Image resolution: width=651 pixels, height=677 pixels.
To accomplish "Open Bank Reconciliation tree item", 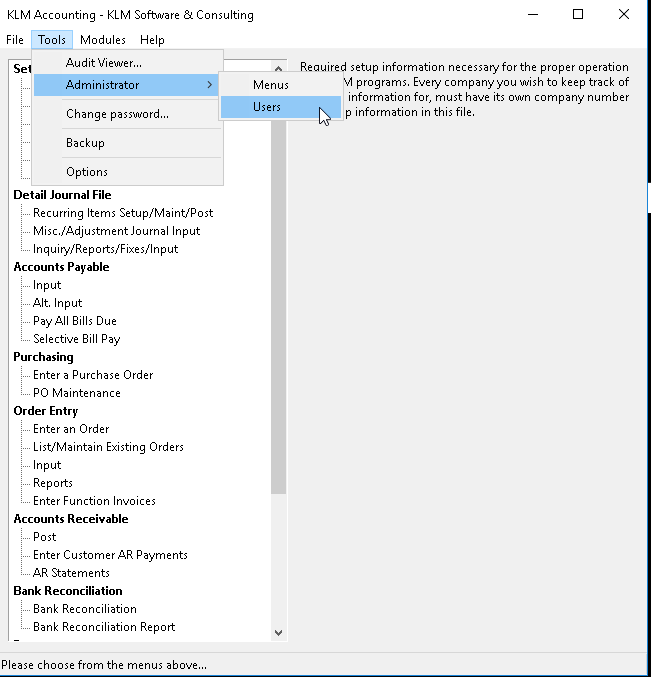I will tap(85, 609).
